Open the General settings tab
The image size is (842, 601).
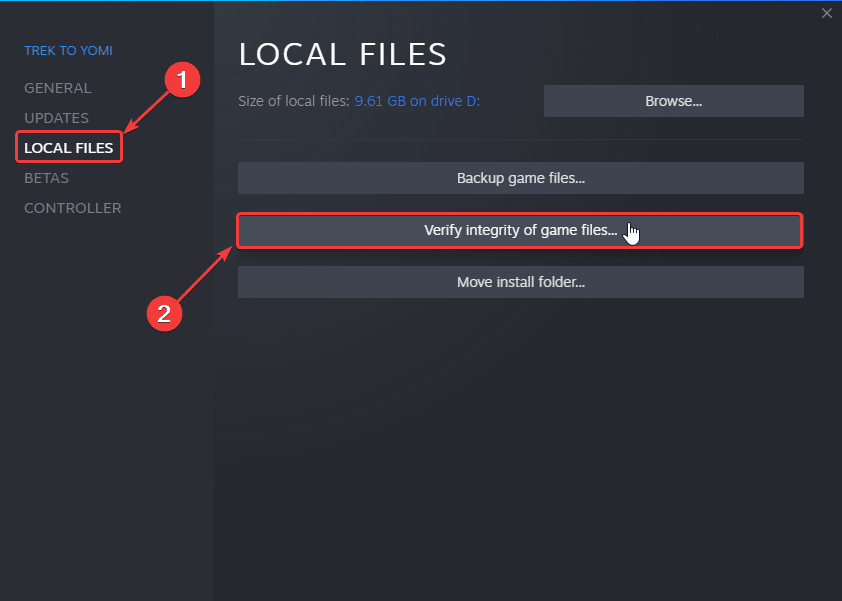pyautogui.click(x=57, y=88)
